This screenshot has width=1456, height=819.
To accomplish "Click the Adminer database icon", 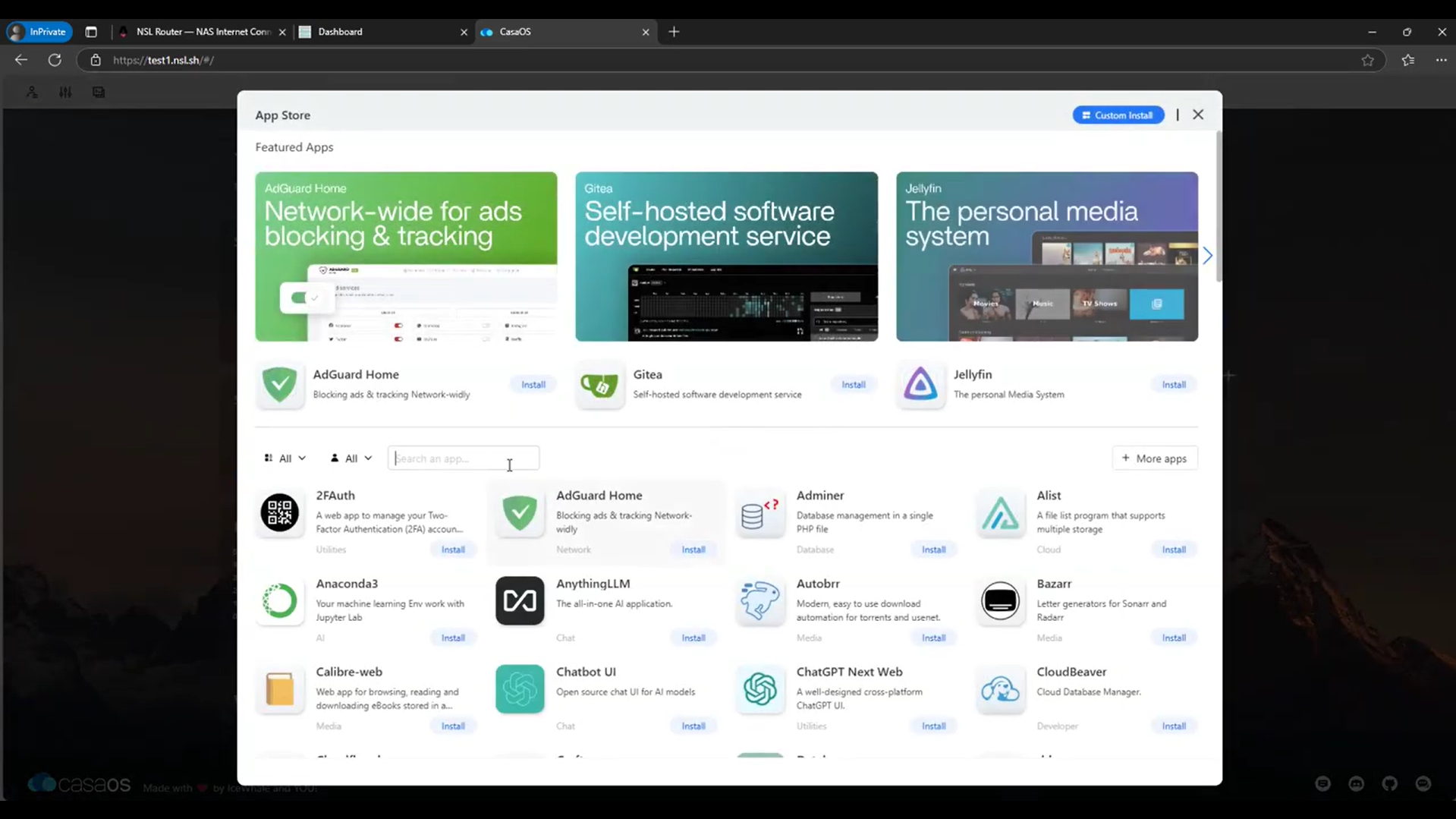I will tap(760, 512).
